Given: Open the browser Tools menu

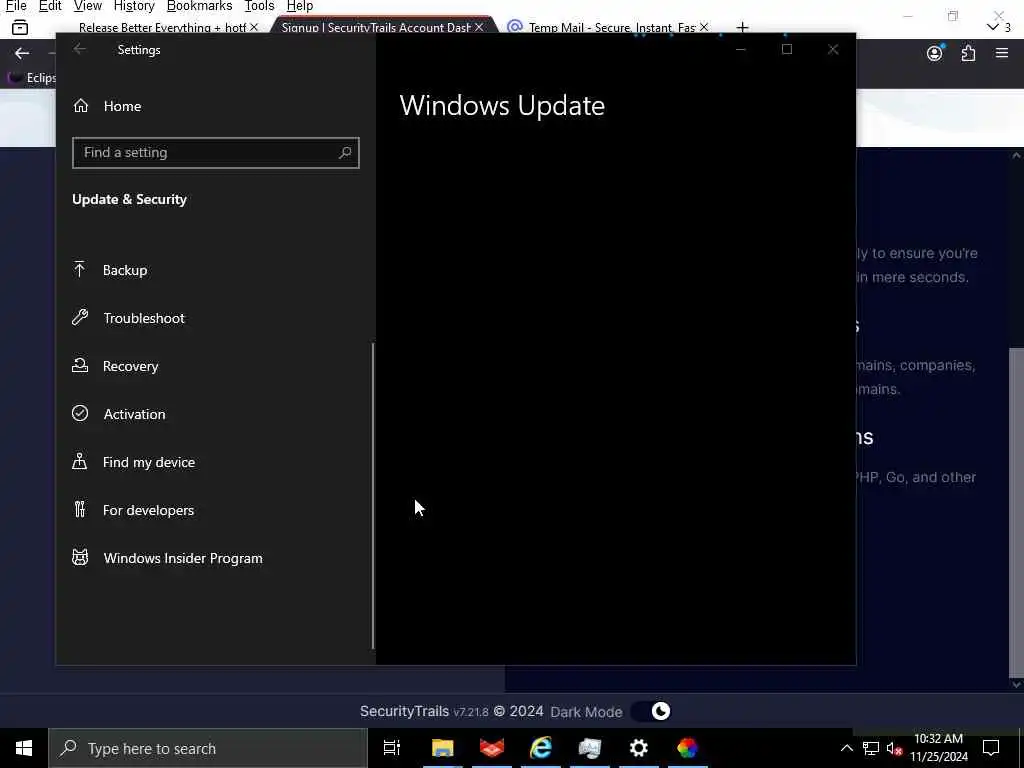Looking at the screenshot, I should (259, 6).
